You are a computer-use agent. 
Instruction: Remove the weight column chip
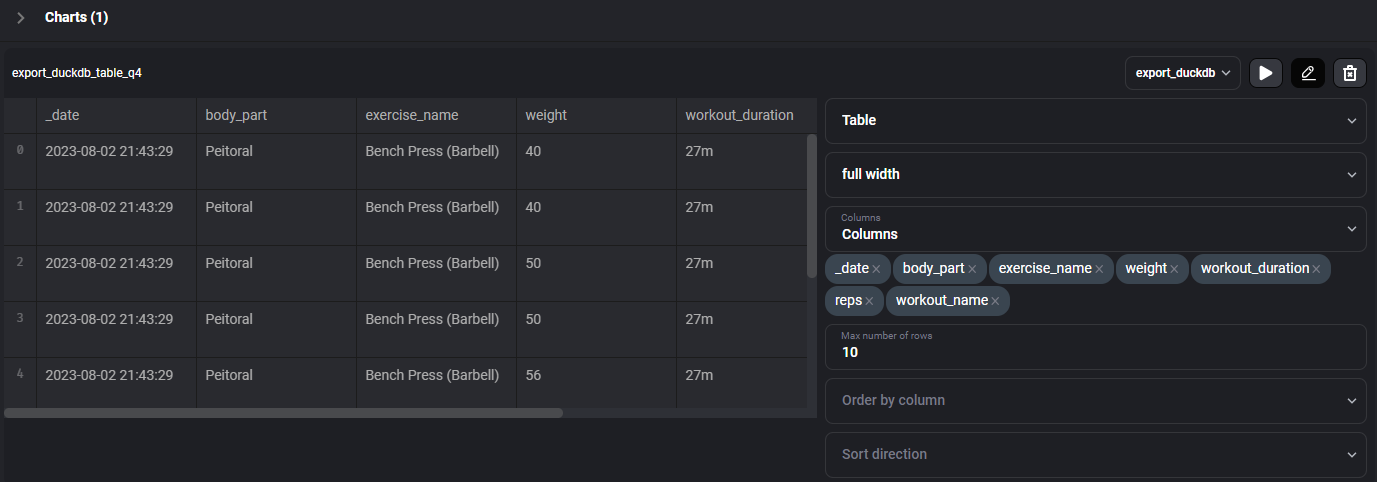tap(1174, 269)
